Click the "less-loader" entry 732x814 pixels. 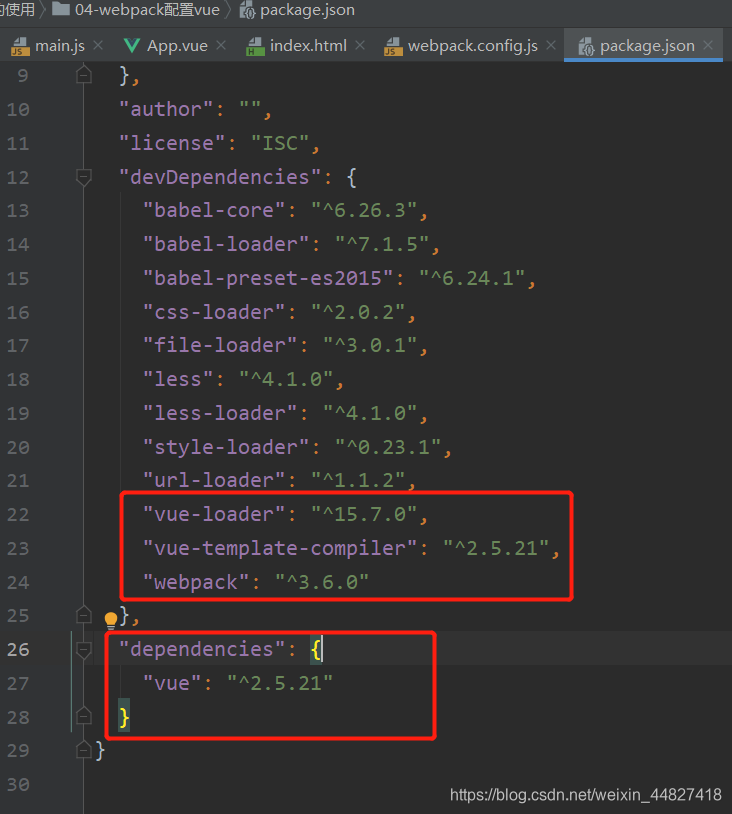click(285, 414)
